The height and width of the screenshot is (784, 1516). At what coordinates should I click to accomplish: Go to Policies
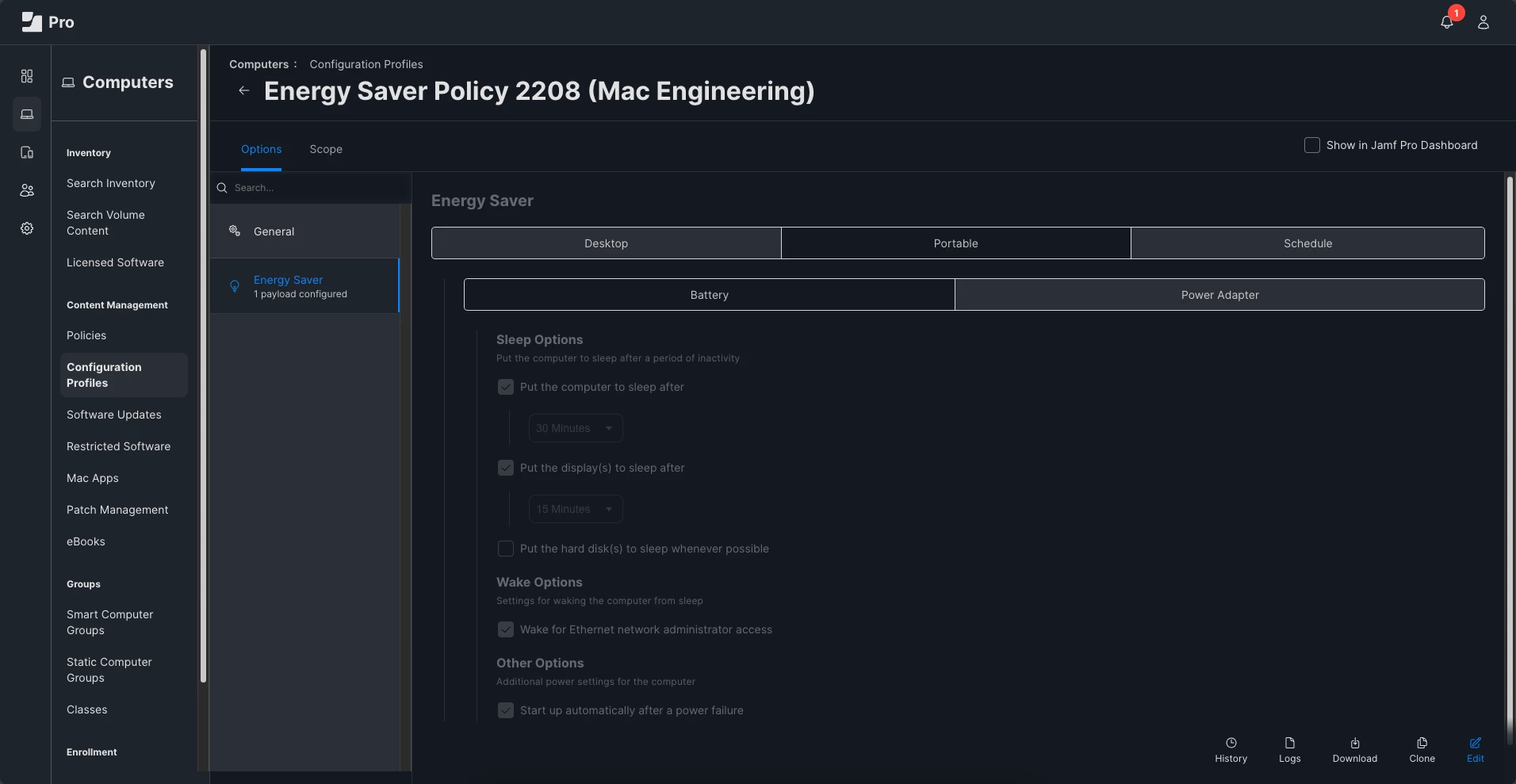tap(86, 335)
